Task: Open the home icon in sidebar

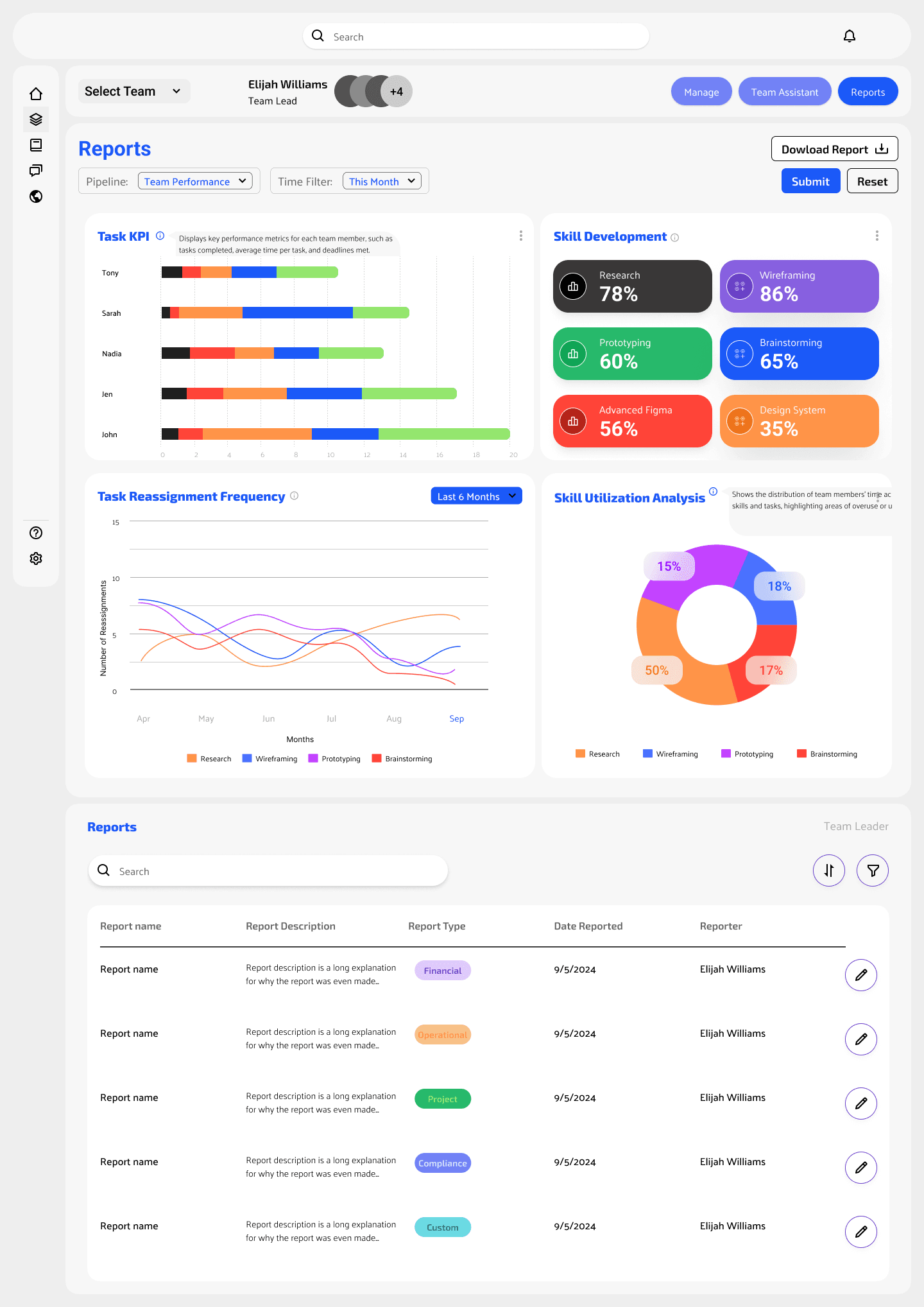Action: click(36, 94)
